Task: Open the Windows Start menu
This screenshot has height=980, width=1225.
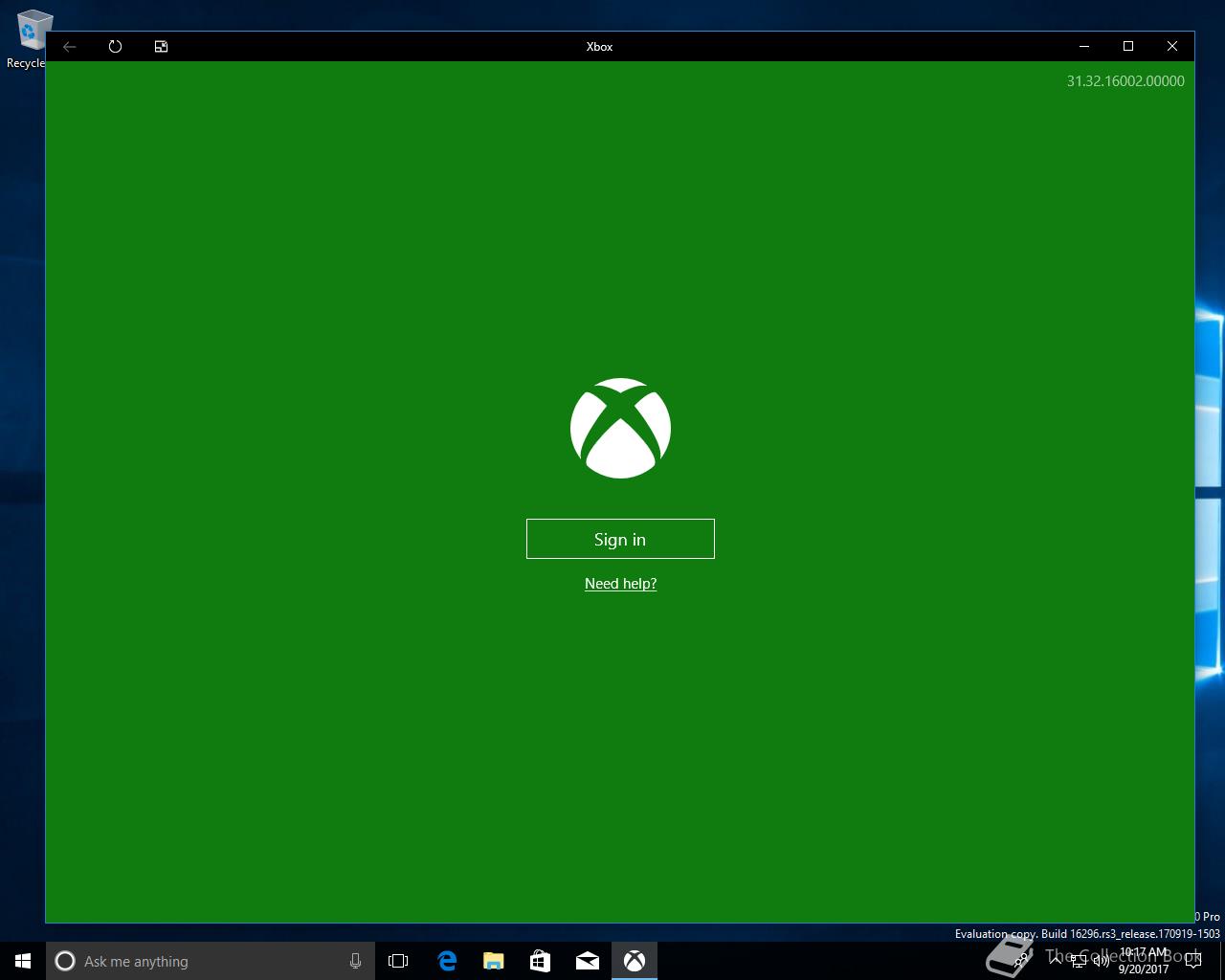Action: (23, 961)
